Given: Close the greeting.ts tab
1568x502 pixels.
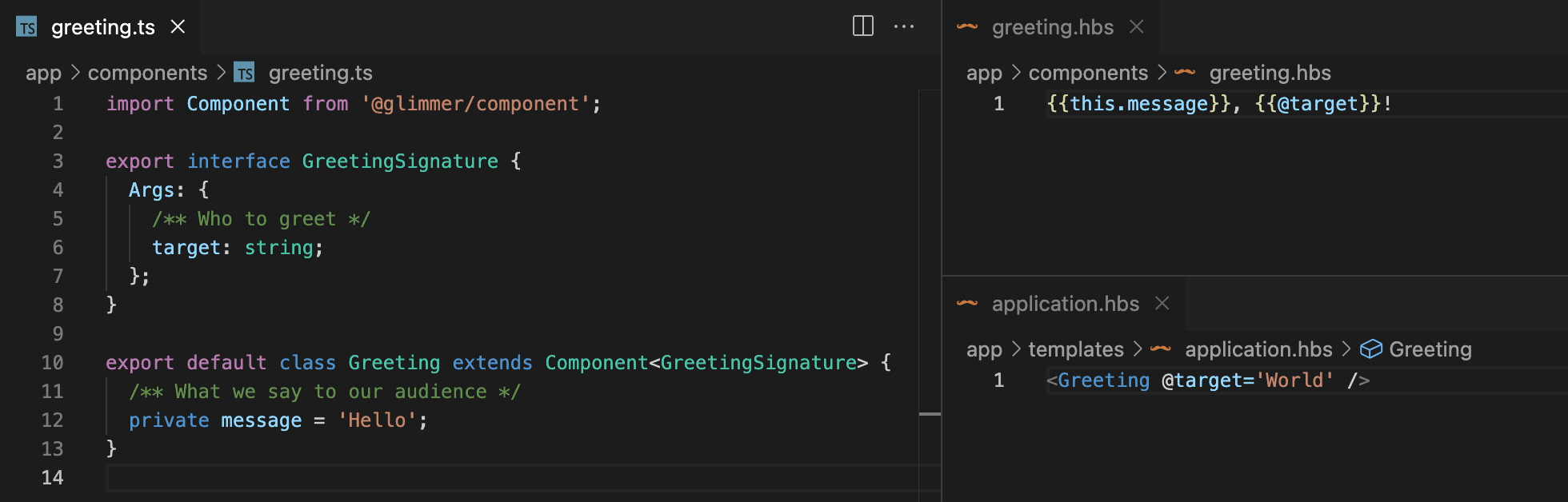Looking at the screenshot, I should coord(178,26).
